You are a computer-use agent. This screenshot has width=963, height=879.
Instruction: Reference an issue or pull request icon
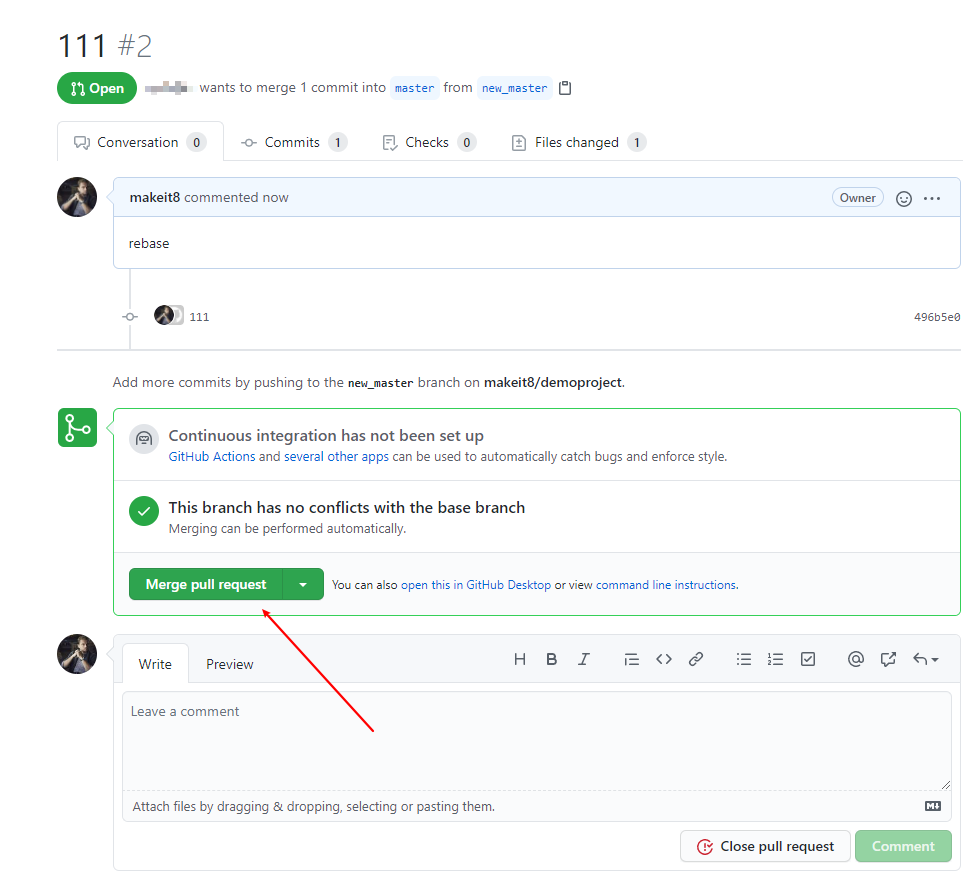[888, 659]
